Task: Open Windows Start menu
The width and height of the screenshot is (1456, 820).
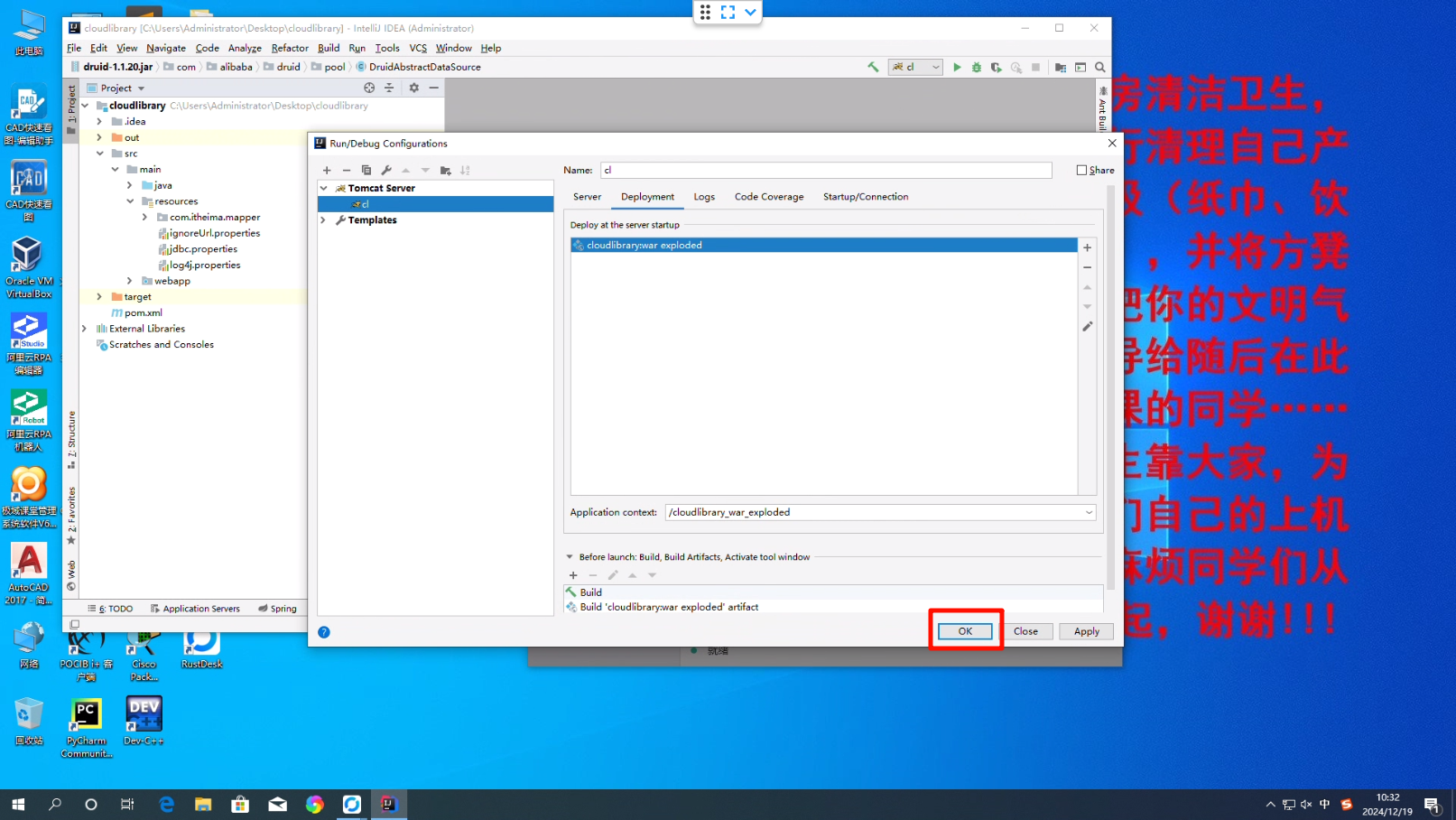Action: click(18, 804)
